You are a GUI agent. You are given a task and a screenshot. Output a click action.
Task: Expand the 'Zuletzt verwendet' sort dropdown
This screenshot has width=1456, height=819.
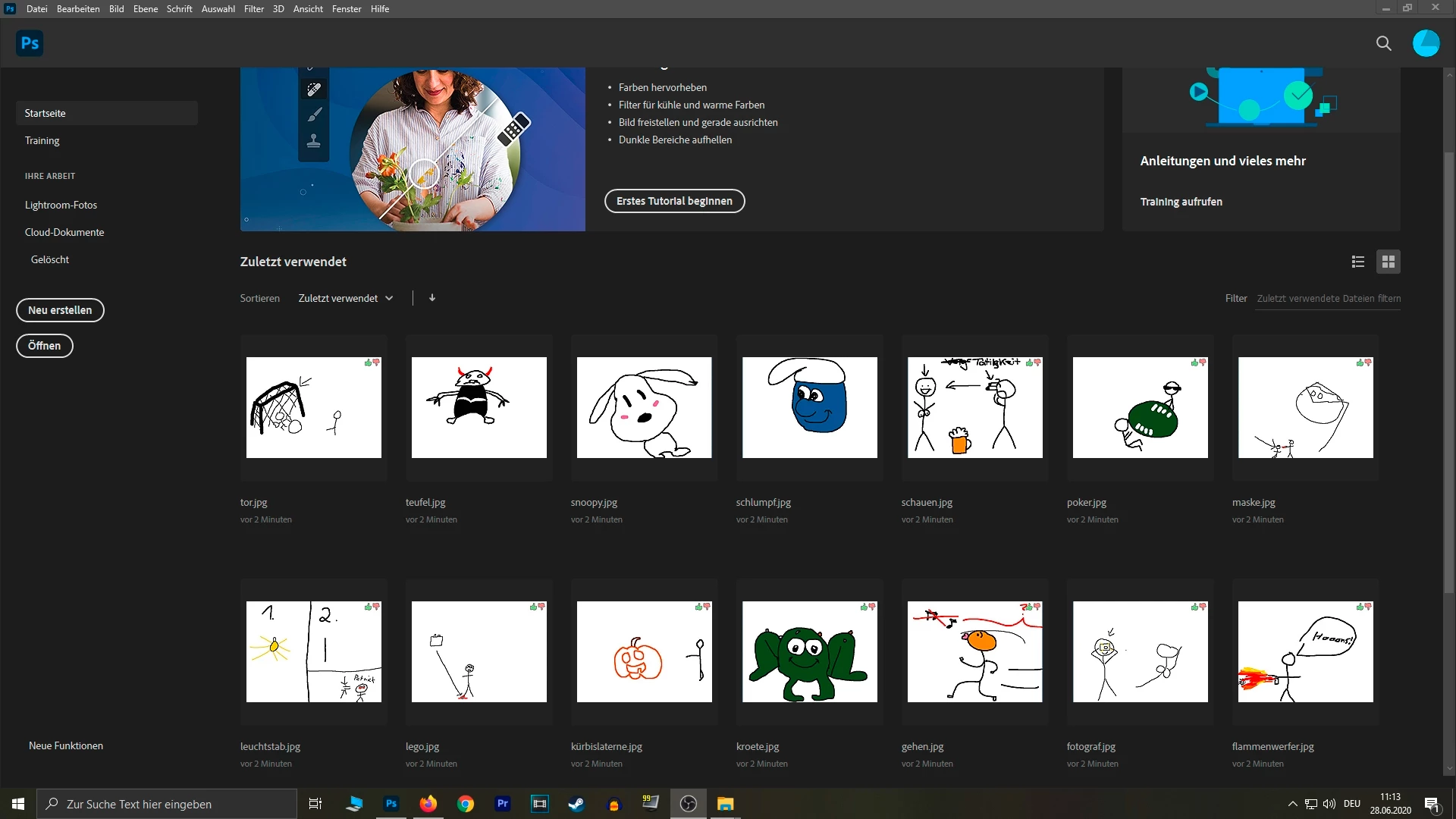(x=346, y=298)
